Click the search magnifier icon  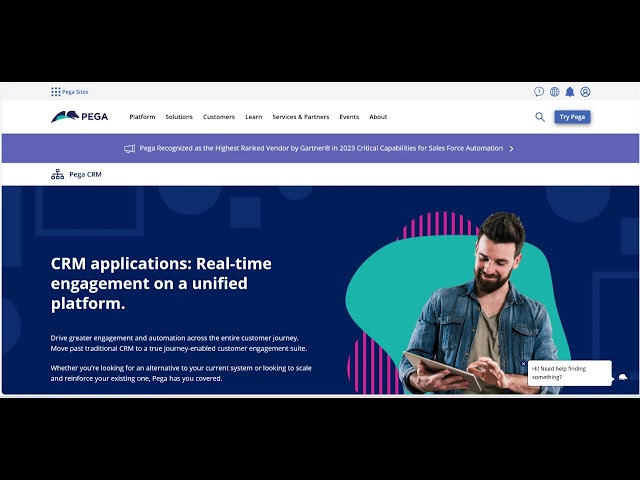540,117
